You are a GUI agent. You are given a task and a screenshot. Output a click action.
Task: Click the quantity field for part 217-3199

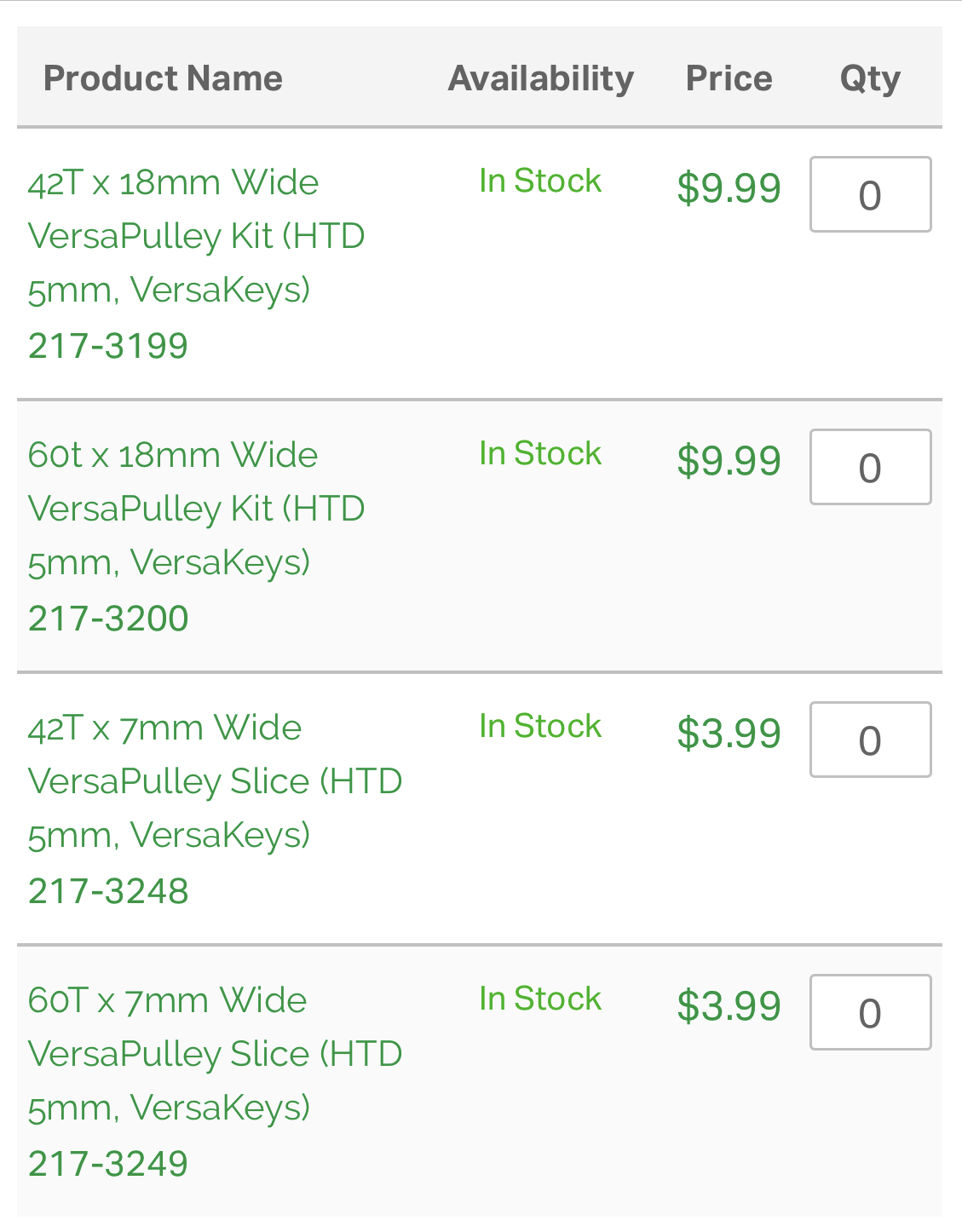(870, 195)
